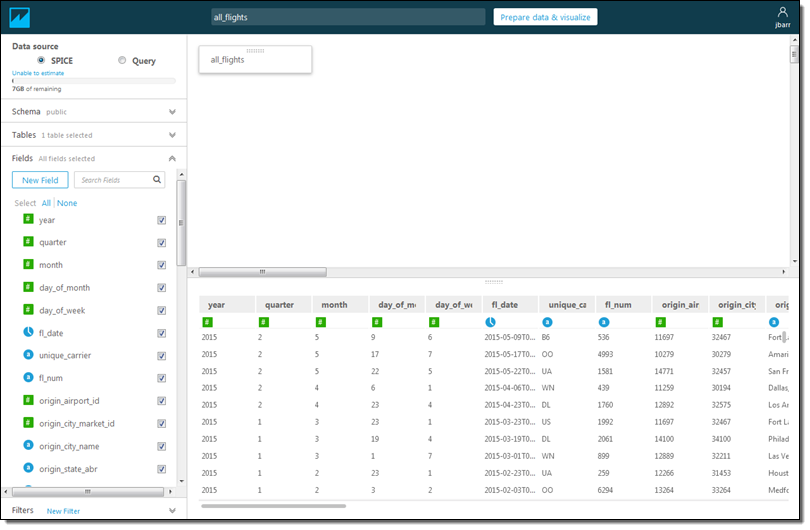Click the preview pane resize grip handle

click(x=493, y=282)
